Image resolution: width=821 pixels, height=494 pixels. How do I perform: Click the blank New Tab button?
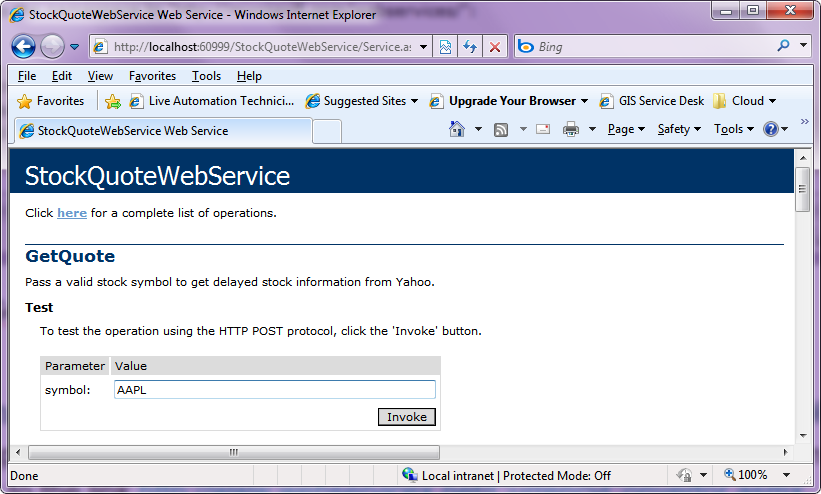[327, 131]
